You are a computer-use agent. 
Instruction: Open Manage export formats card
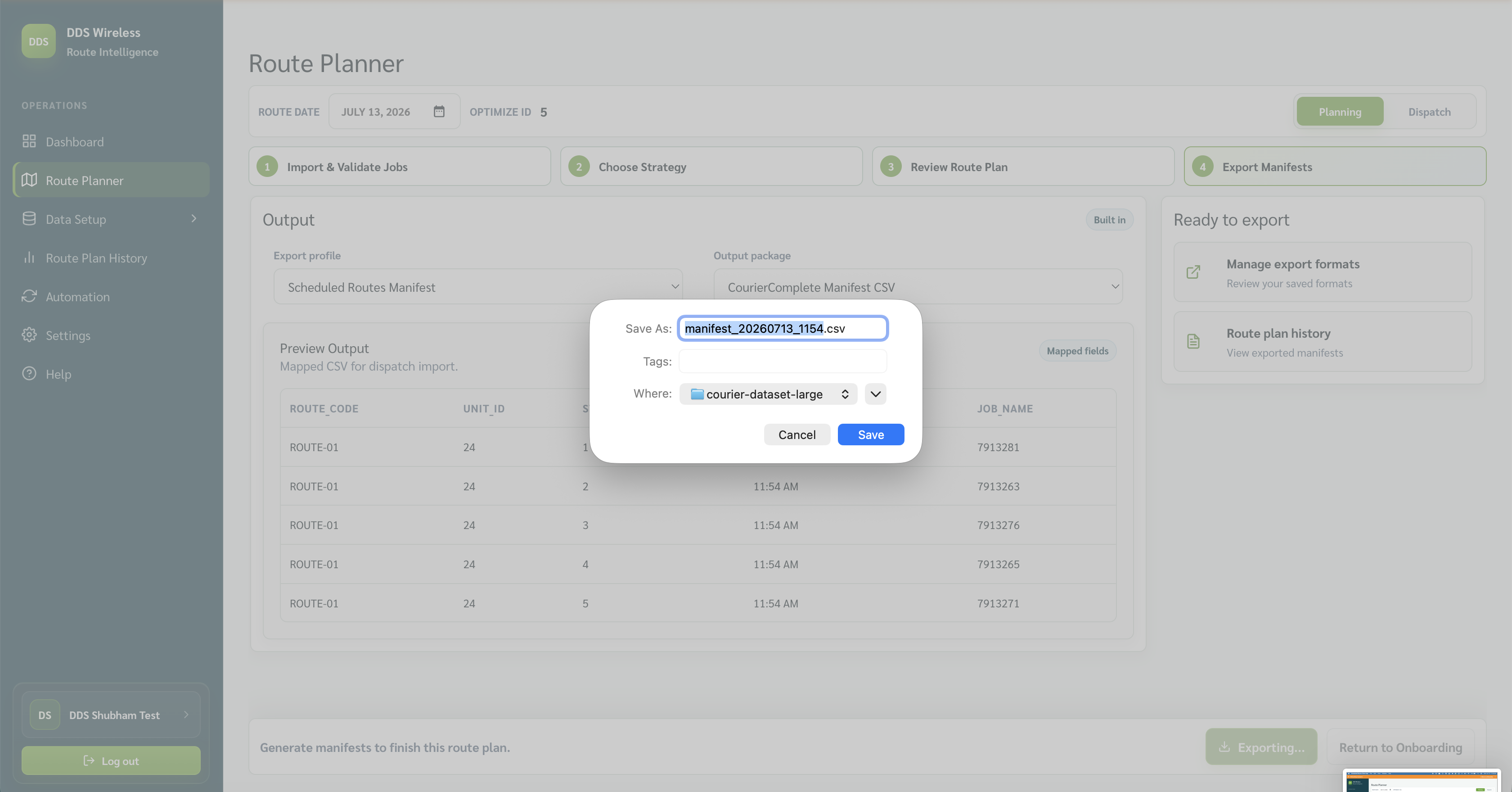pyautogui.click(x=1323, y=272)
